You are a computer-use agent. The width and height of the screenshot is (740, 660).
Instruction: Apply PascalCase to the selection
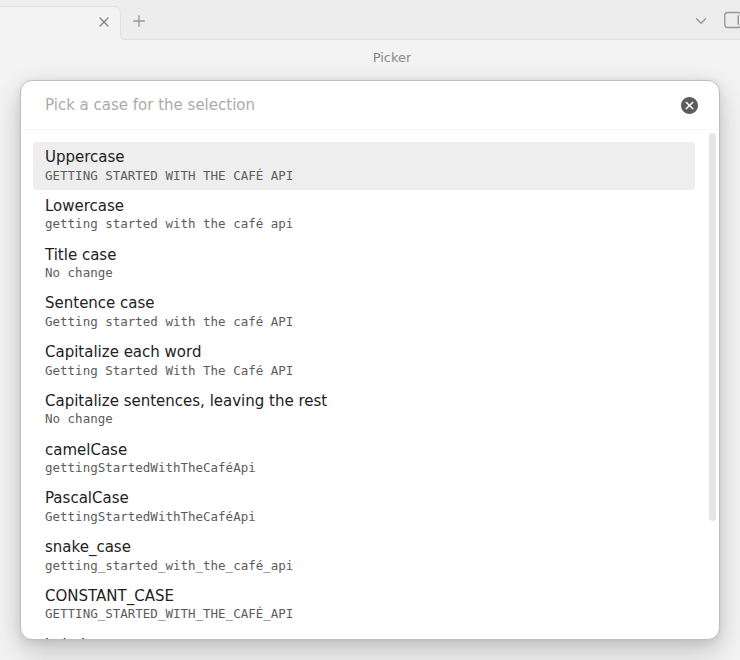click(364, 507)
